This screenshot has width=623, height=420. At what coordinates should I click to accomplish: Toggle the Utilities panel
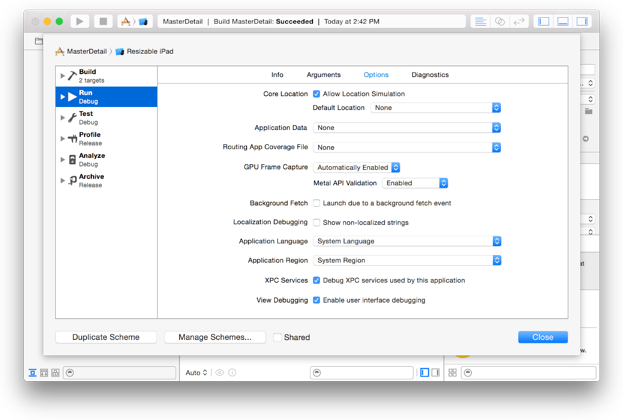coord(582,21)
